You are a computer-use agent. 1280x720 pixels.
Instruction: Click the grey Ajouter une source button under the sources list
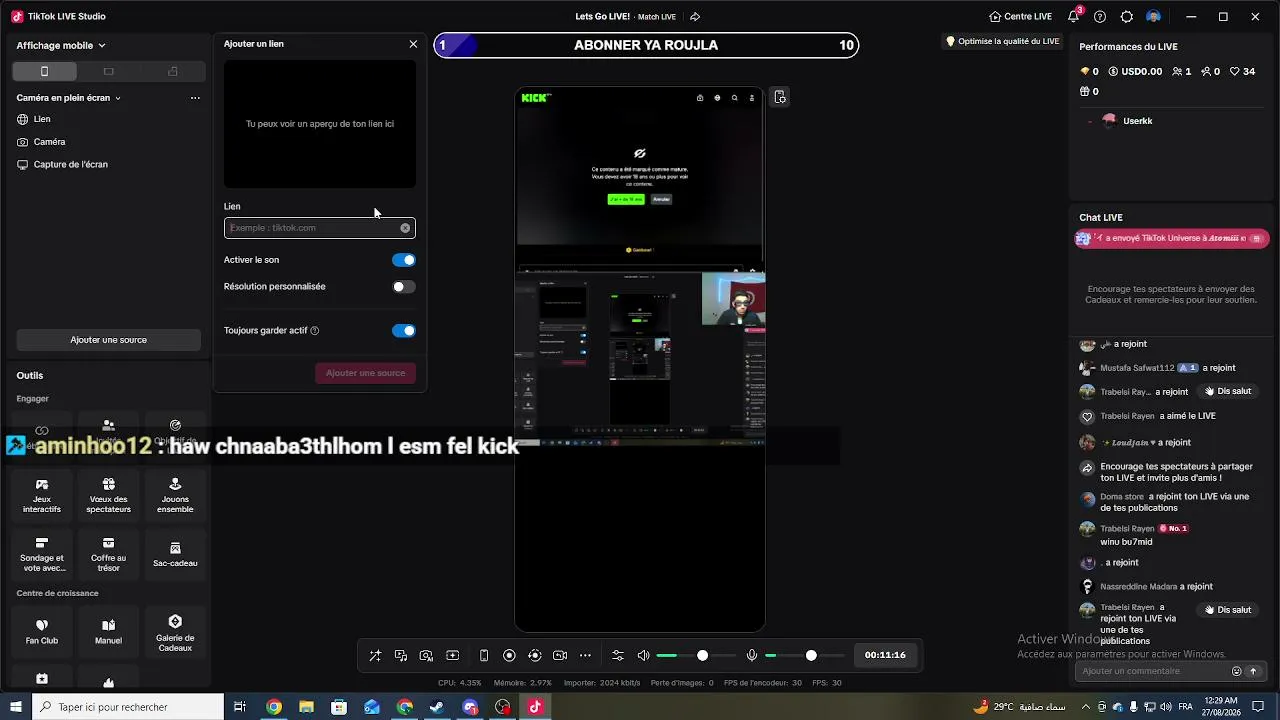[108, 340]
